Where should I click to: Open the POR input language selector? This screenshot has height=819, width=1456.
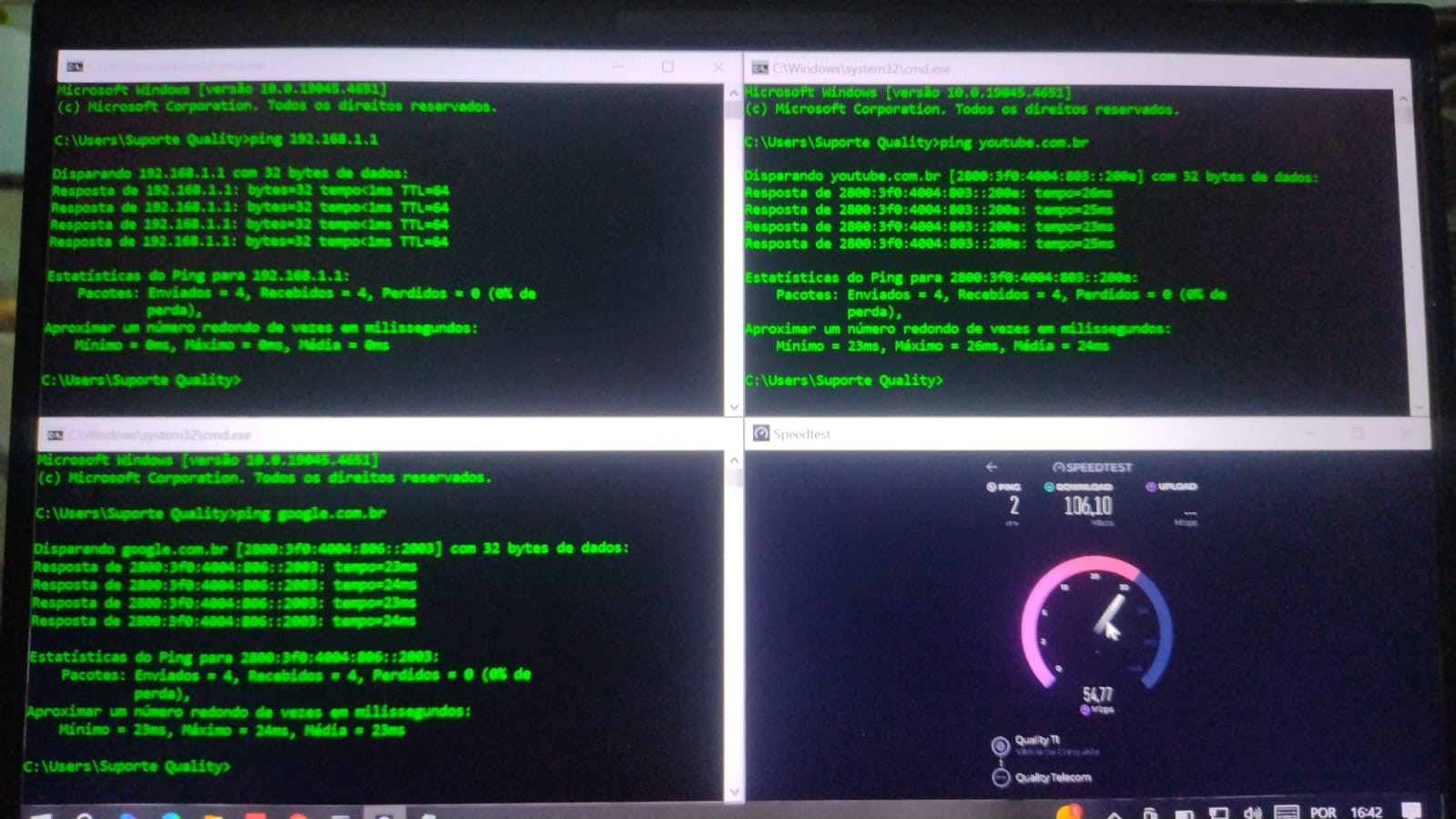coord(1322,813)
